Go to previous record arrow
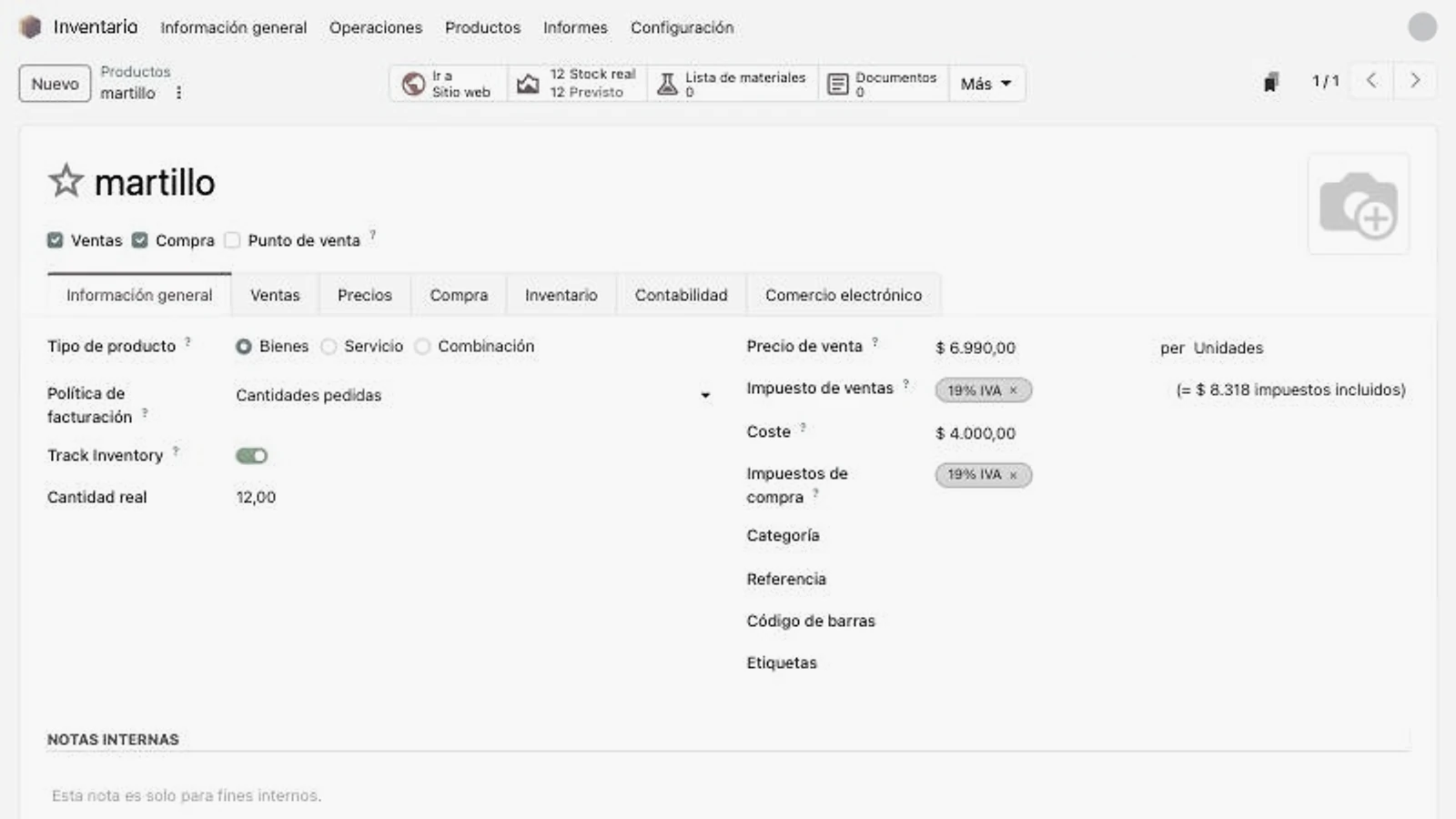The width and height of the screenshot is (1456, 819). click(x=1371, y=81)
